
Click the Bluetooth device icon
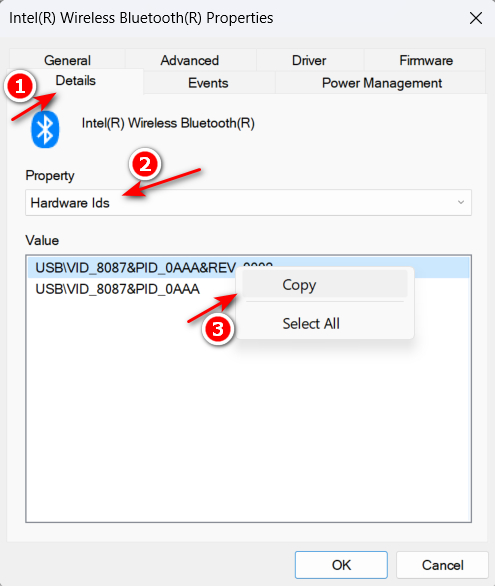(45, 129)
